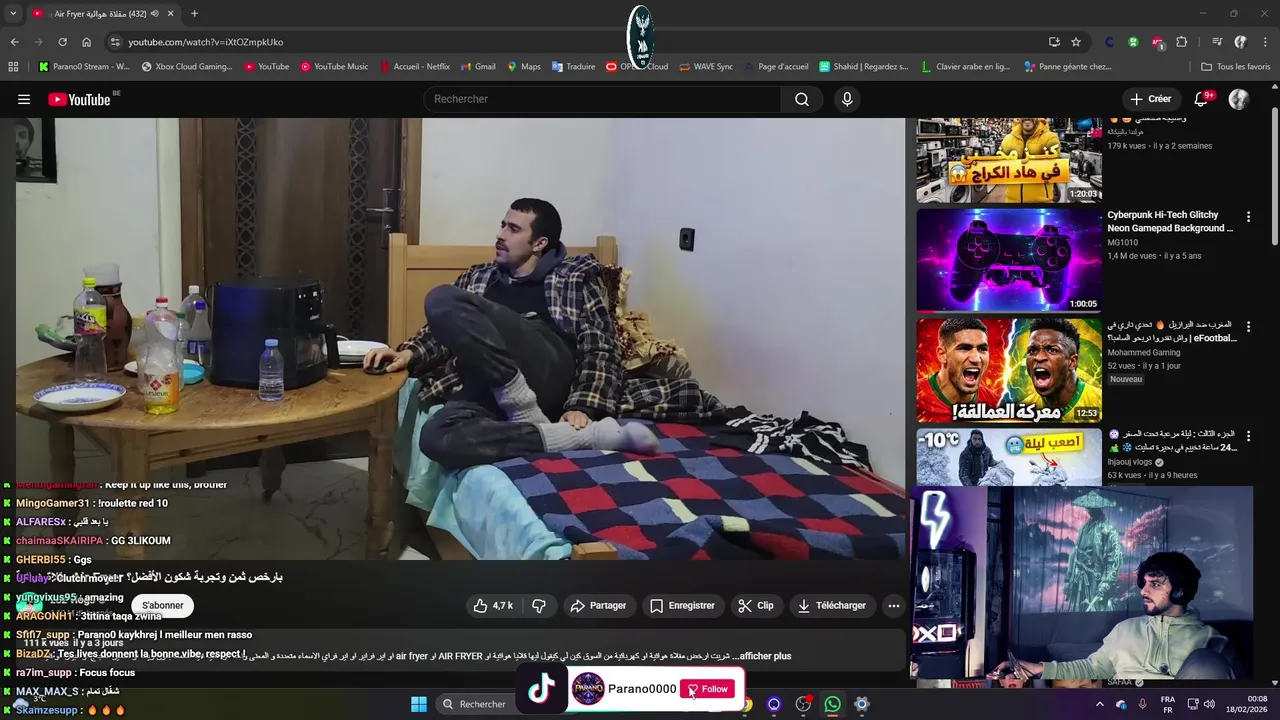This screenshot has width=1280, height=720.
Task: Open the Windows Start menu
Action: point(419,704)
